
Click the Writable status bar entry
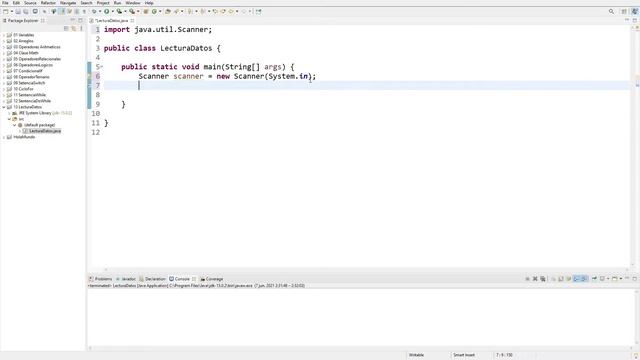pyautogui.click(x=416, y=355)
